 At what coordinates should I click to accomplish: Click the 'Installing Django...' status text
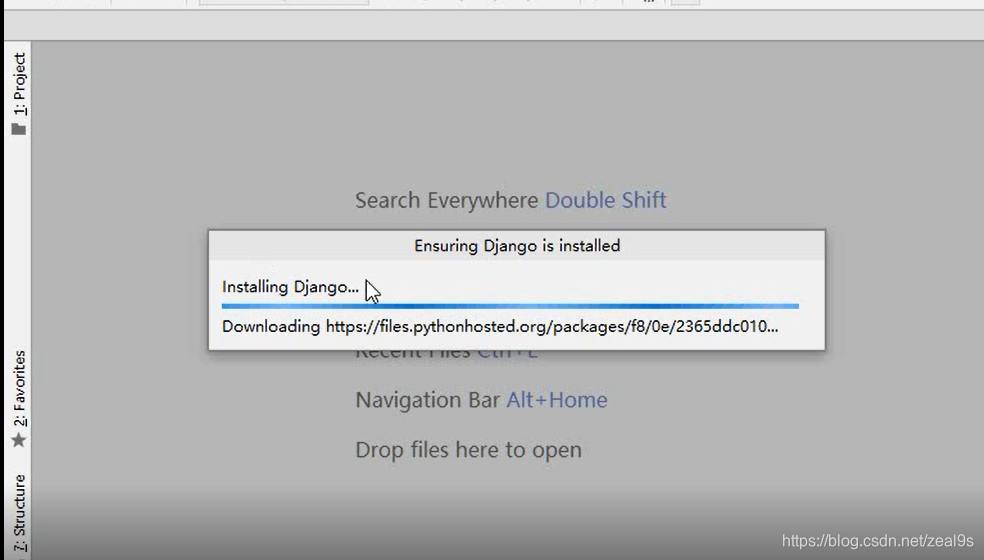click(x=291, y=287)
